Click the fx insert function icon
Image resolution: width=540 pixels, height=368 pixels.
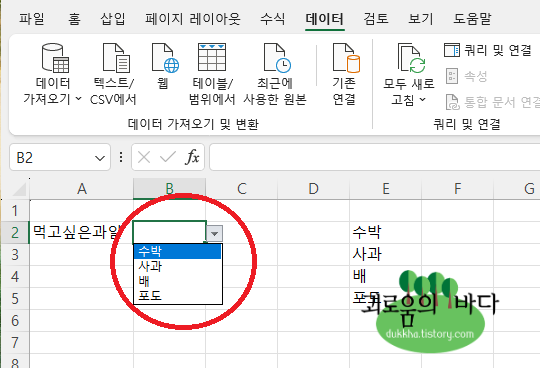(x=192, y=158)
